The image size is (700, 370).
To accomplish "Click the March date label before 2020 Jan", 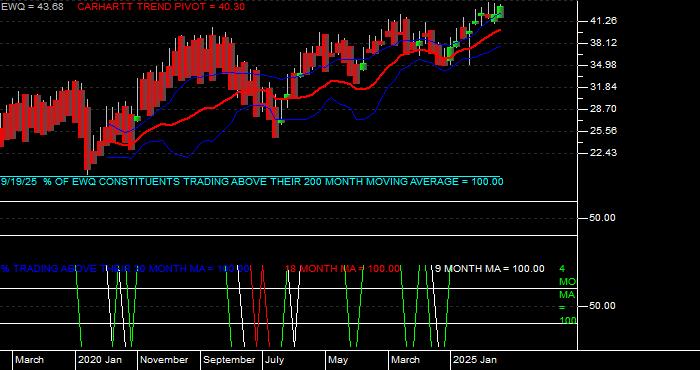I will 29,360.
